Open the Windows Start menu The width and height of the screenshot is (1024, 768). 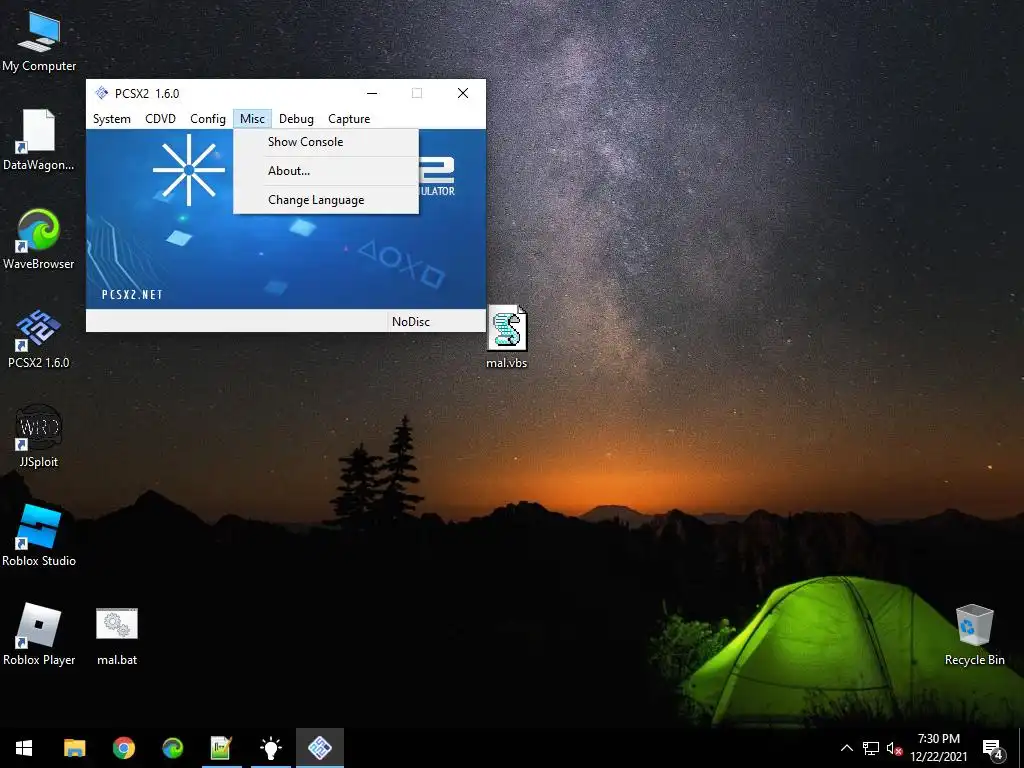(x=24, y=748)
